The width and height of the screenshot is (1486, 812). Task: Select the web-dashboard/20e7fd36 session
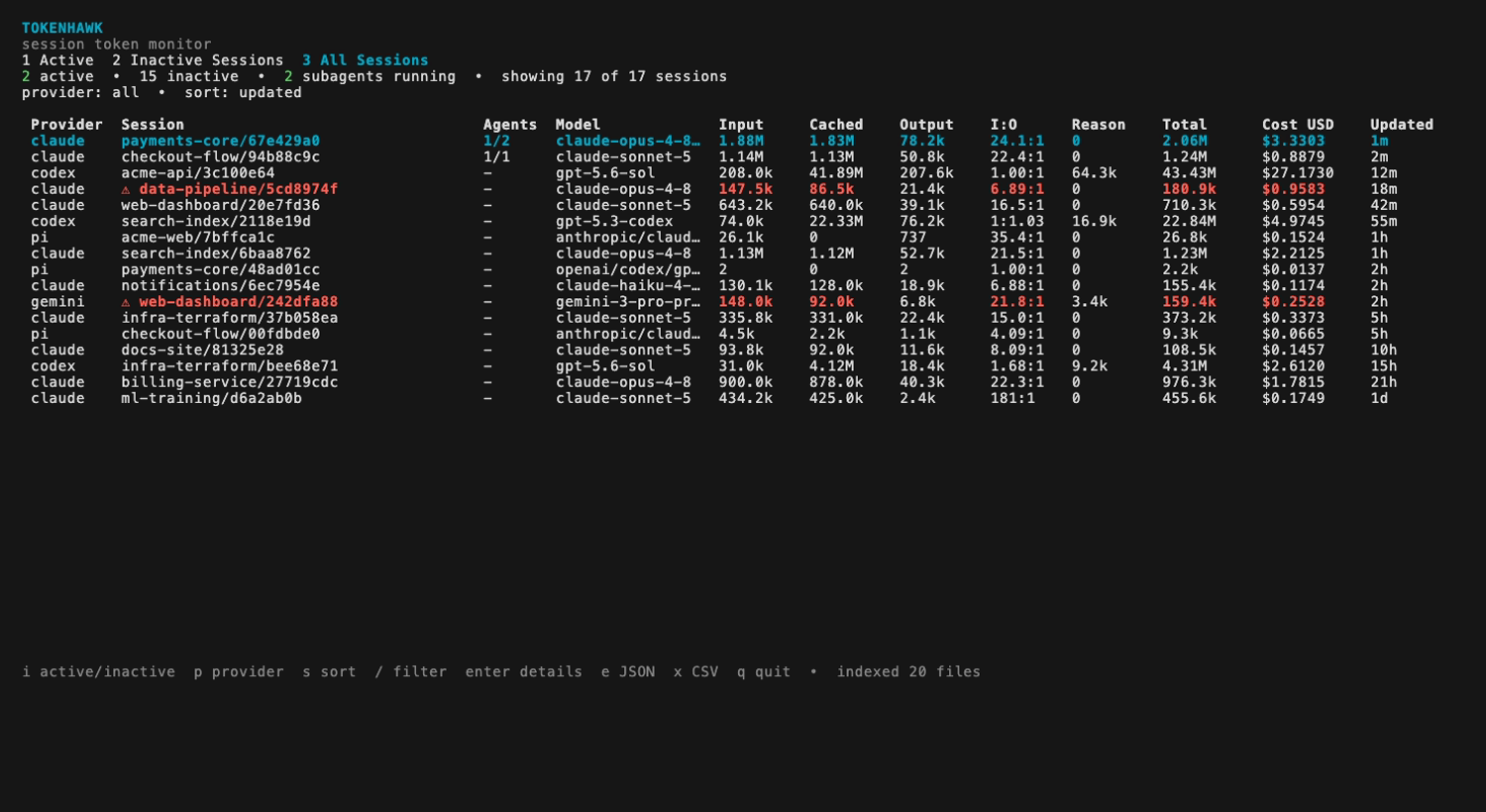(220, 205)
